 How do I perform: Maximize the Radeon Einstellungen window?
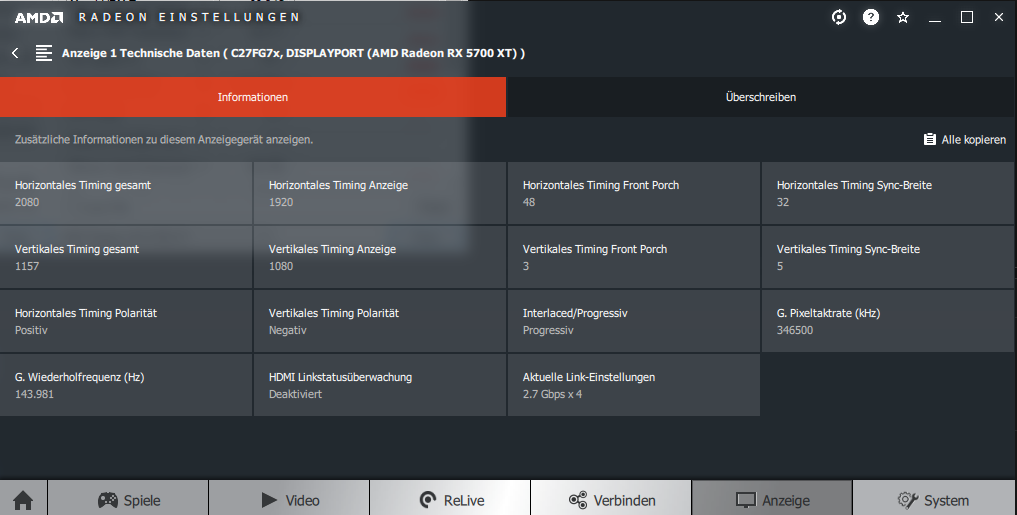pos(966,18)
